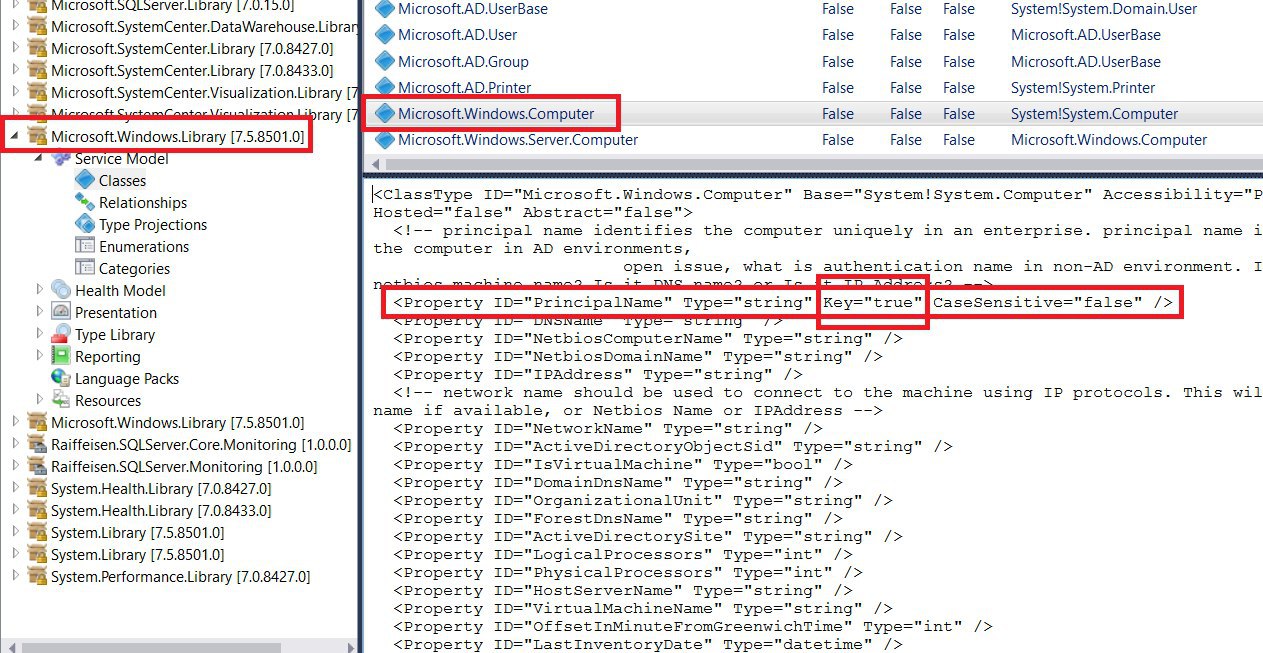Click the Microsoft.AD.Group class icon
Viewport: 1263px width, 653px height.
384,62
